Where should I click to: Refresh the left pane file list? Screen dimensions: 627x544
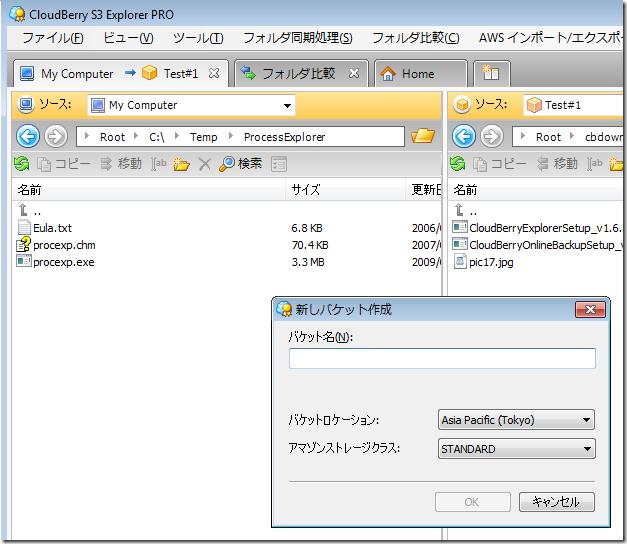(x=22, y=164)
